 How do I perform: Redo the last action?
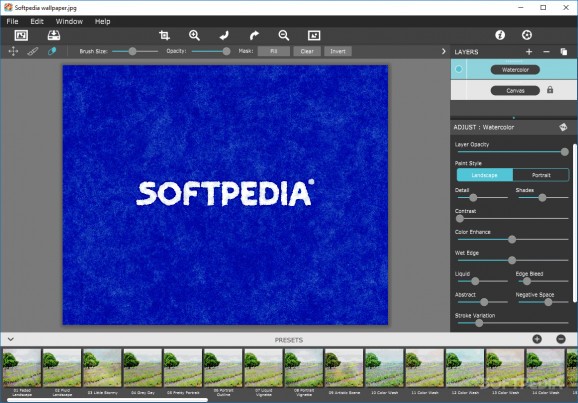click(254, 35)
